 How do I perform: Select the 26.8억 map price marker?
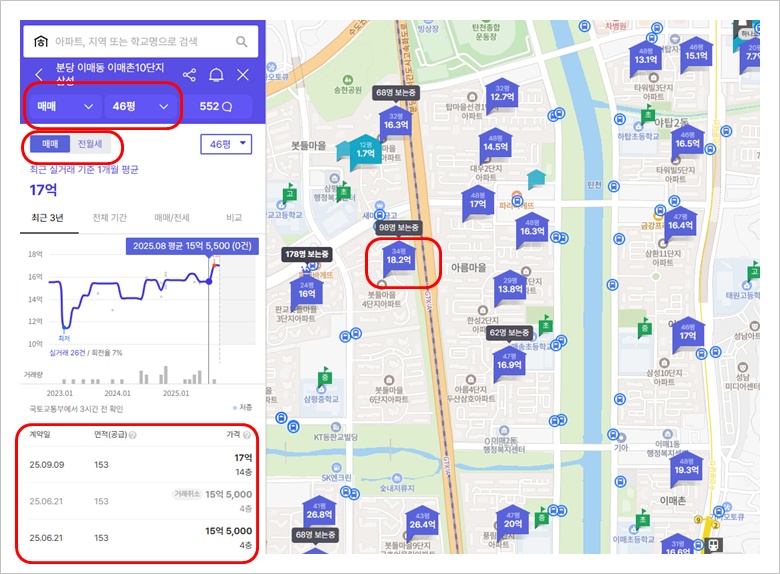coord(319,513)
